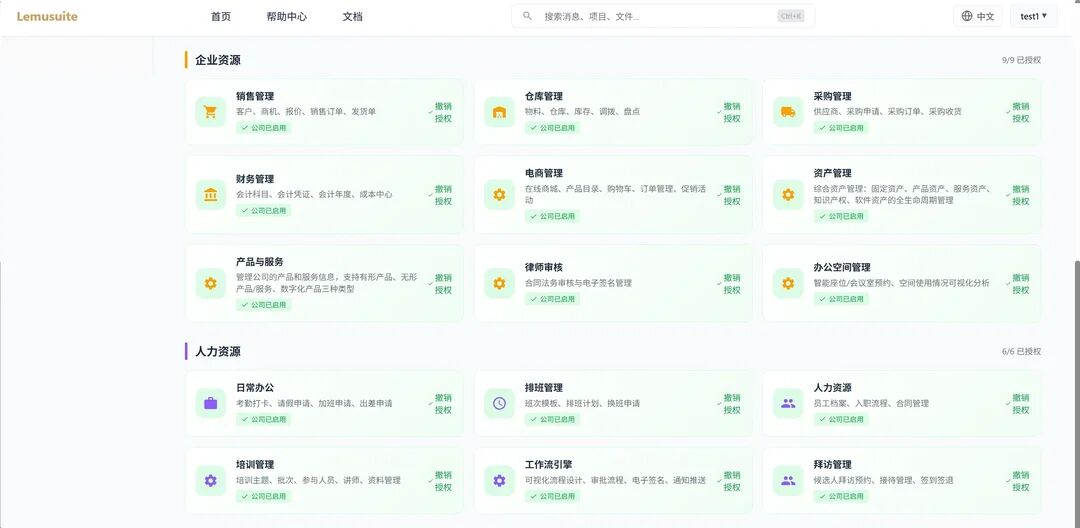Open the test1 user dropdown
Viewport: 1080px width, 528px height.
coord(1033,16)
